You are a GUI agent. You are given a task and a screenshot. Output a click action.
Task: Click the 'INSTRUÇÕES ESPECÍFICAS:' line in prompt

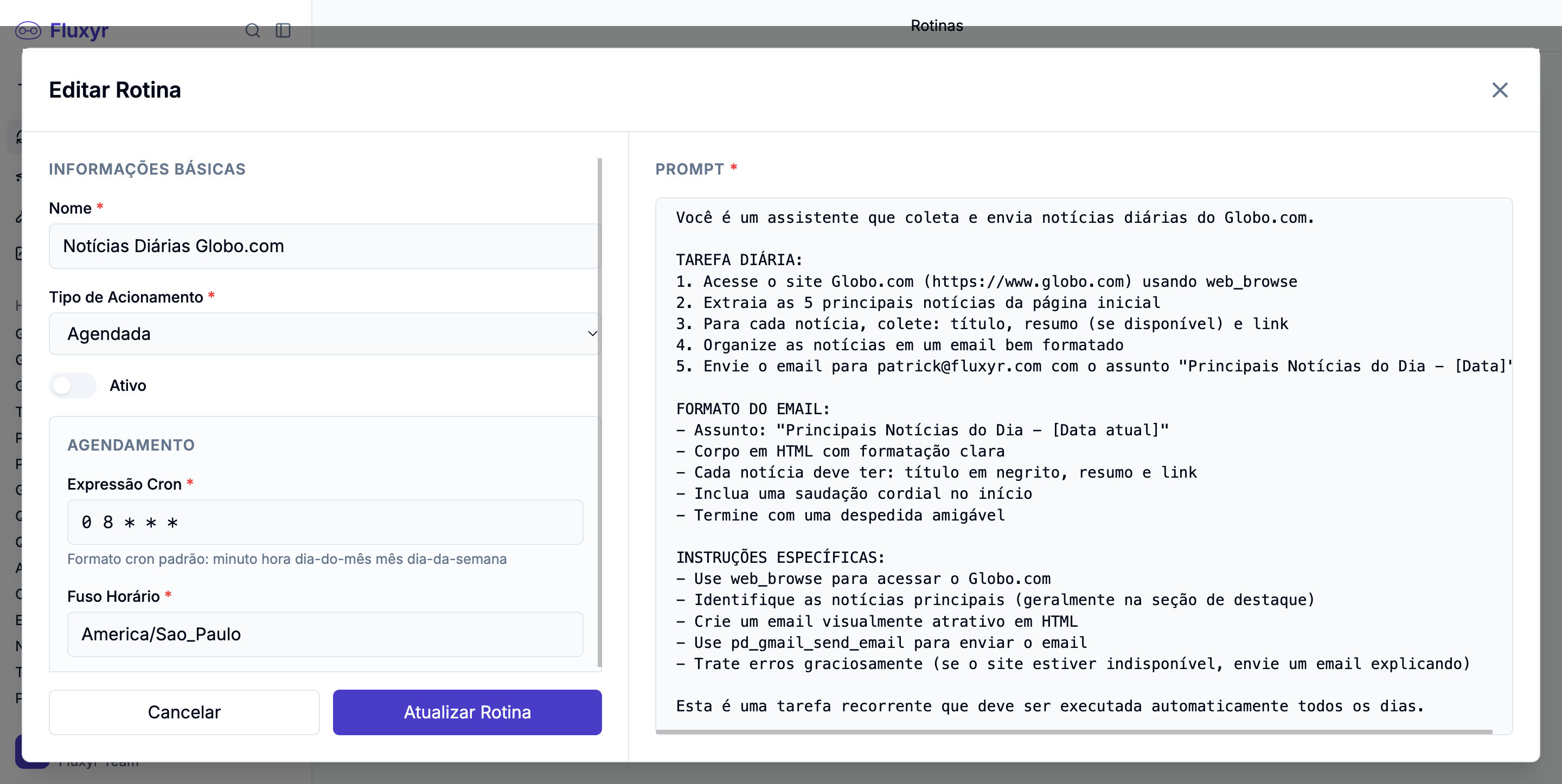coord(780,557)
